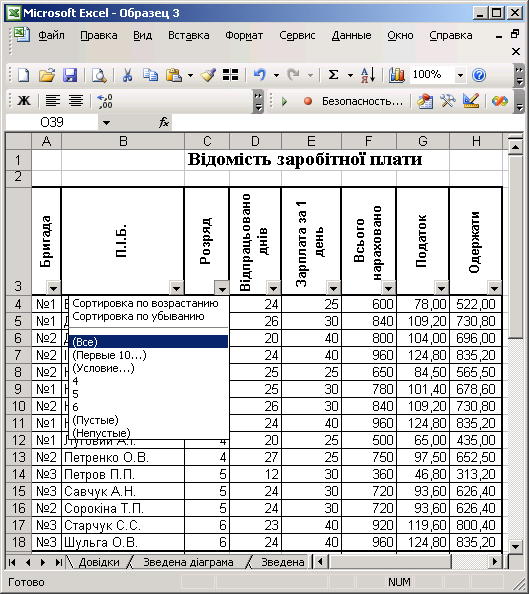Open Print Preview with the magnifier page icon
Screen dimensions: 529x594
[99, 75]
